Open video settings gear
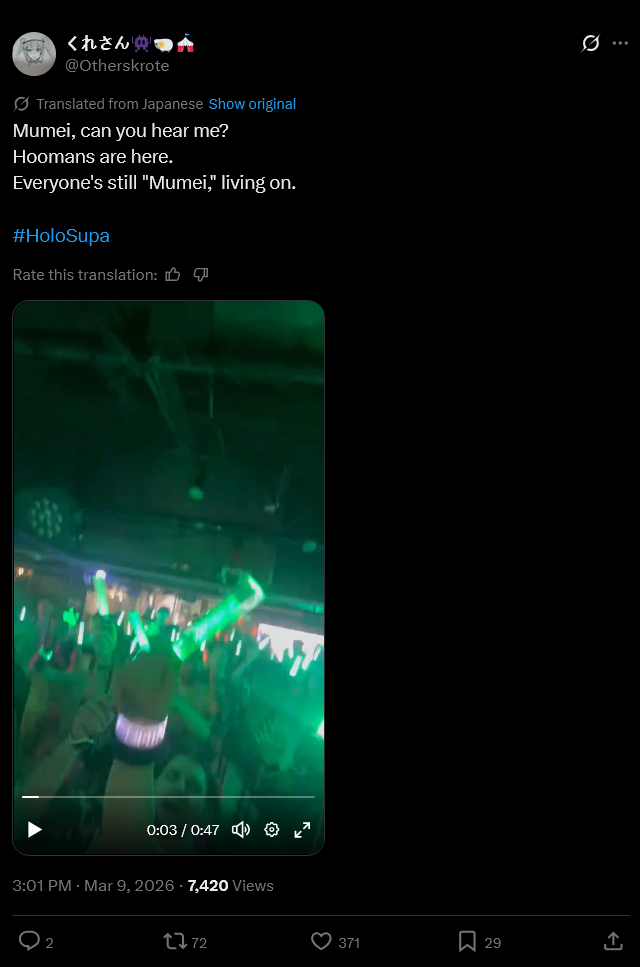This screenshot has width=640, height=967. (x=272, y=829)
